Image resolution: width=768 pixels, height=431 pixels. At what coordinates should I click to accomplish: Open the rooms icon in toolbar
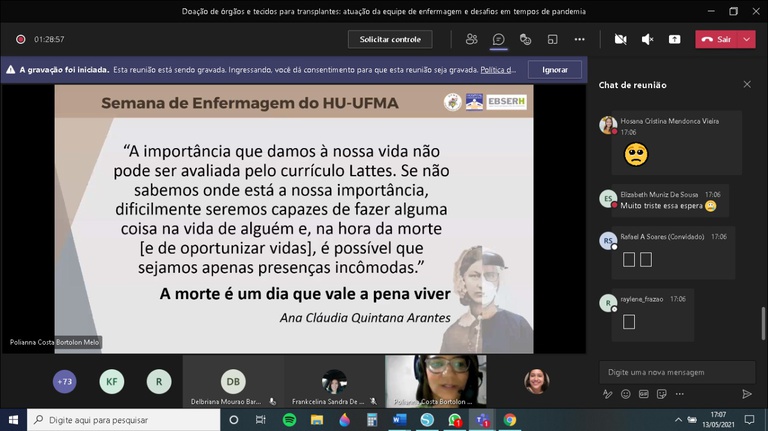tap(552, 39)
